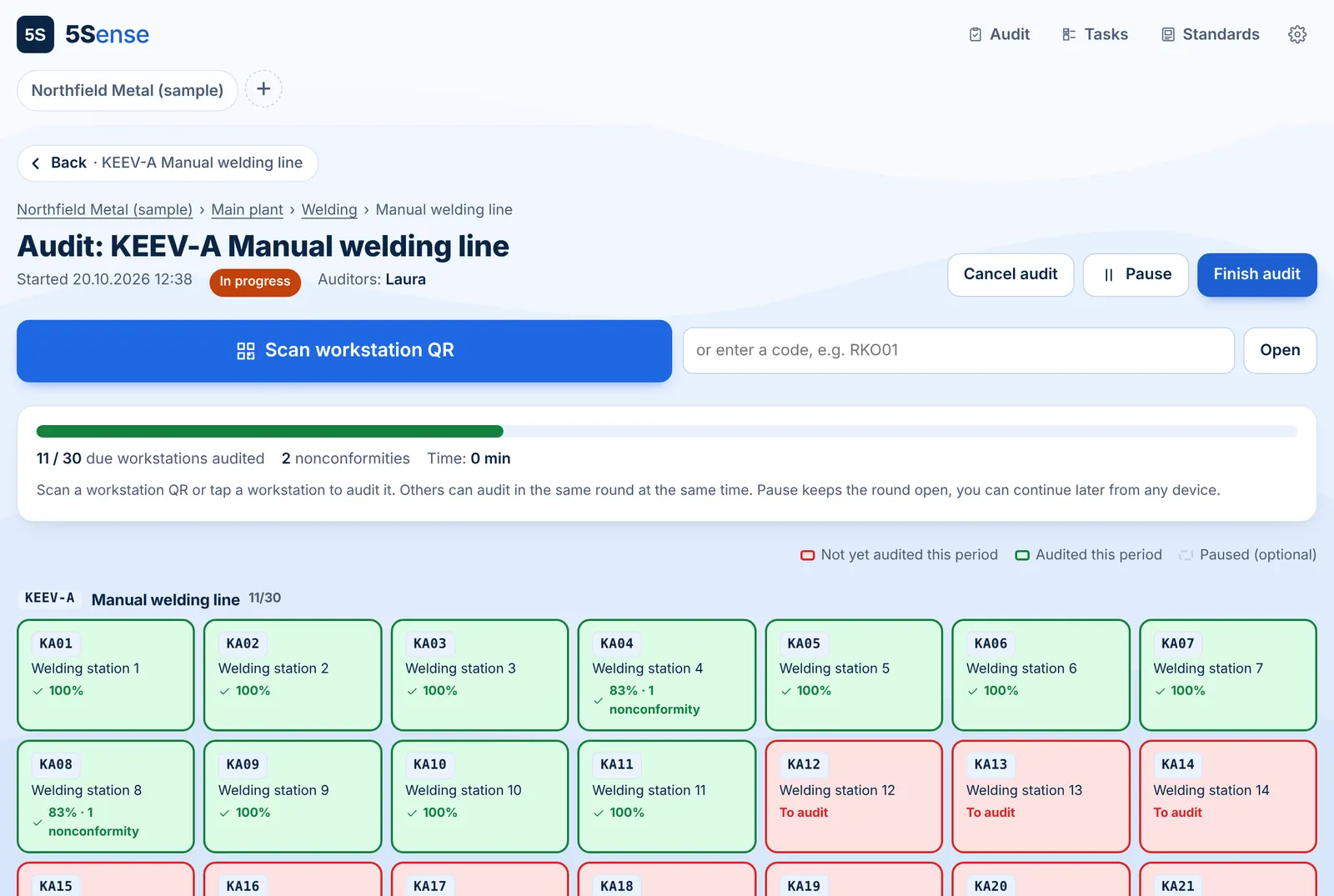The width and height of the screenshot is (1334, 896).
Task: Pause the audit round
Action: 1136,274
